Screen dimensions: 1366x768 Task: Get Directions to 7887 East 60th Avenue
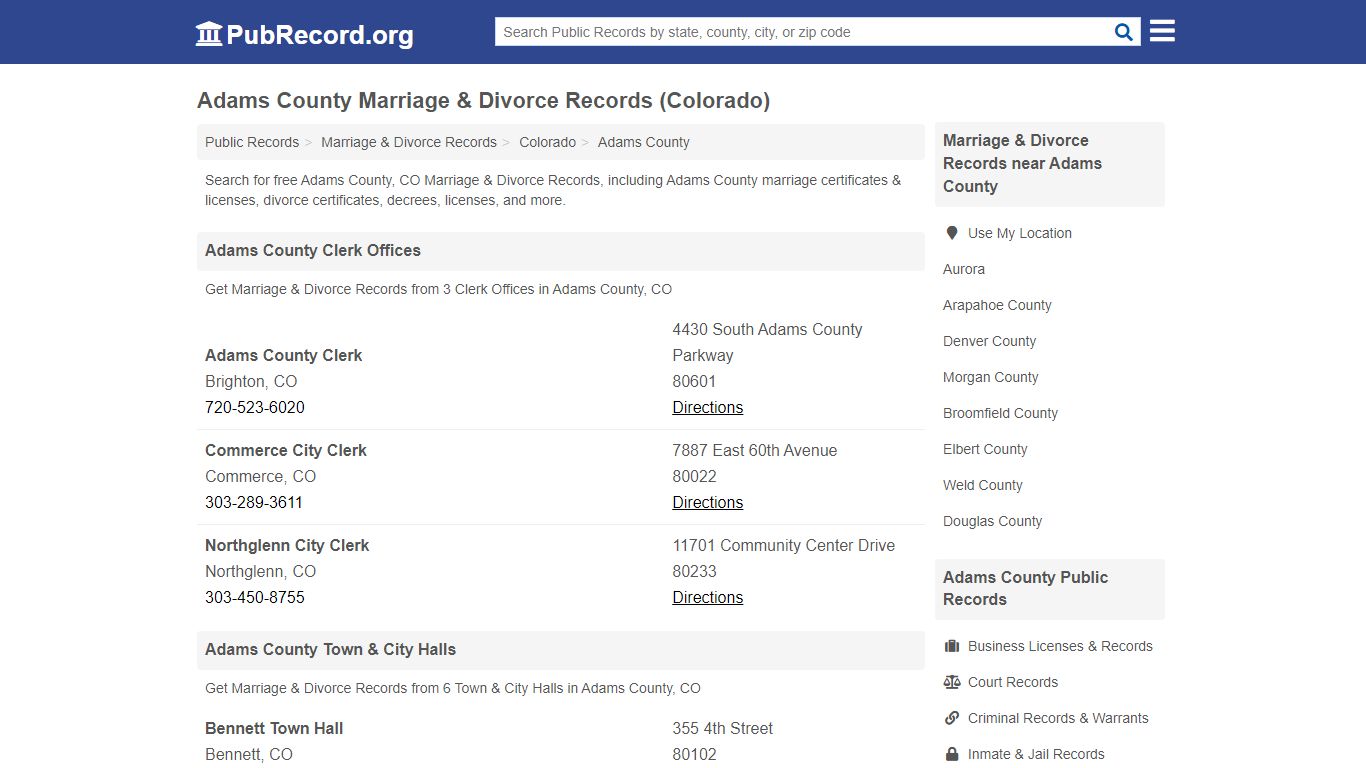click(708, 502)
